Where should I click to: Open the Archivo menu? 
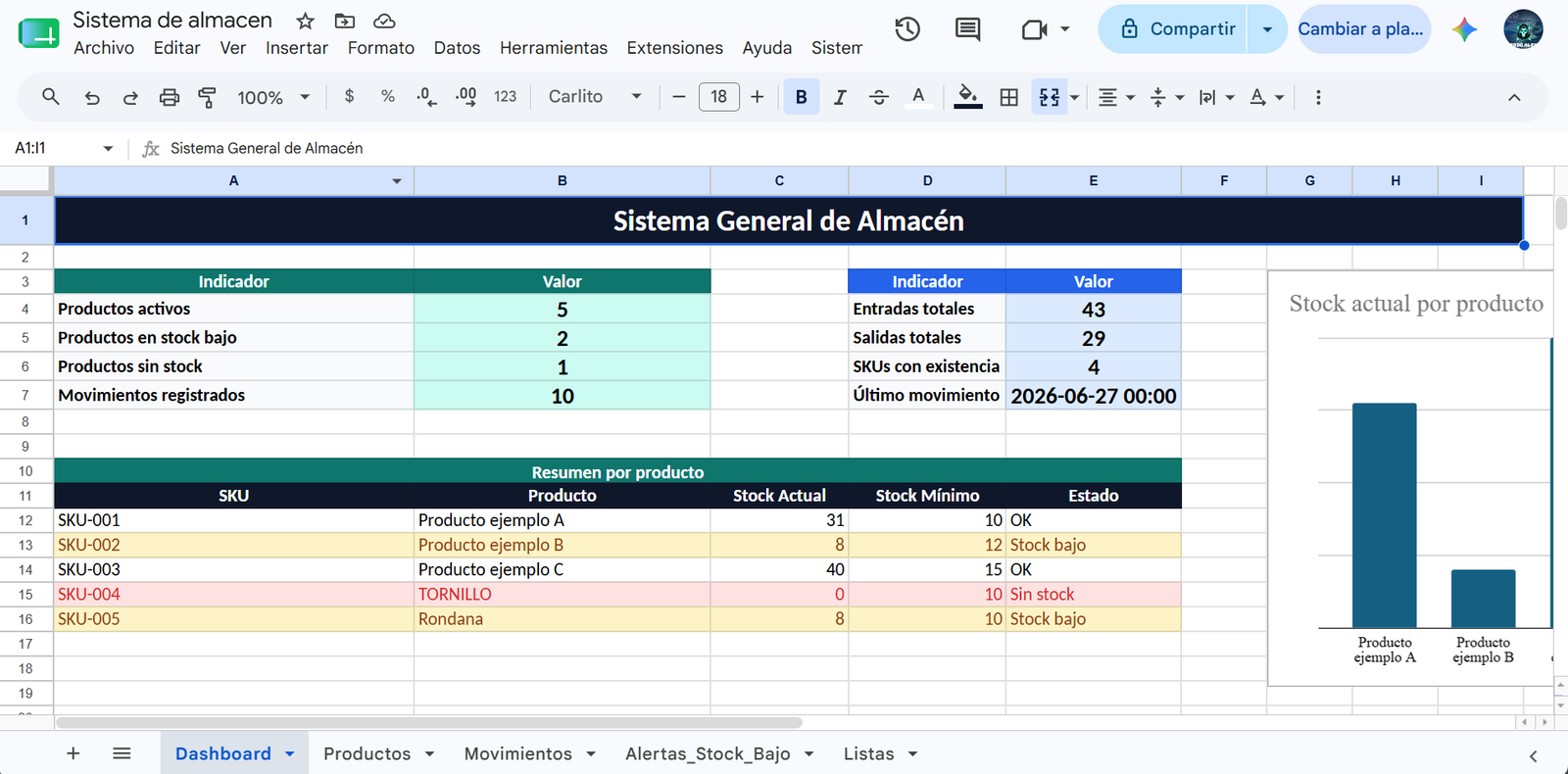(x=104, y=47)
